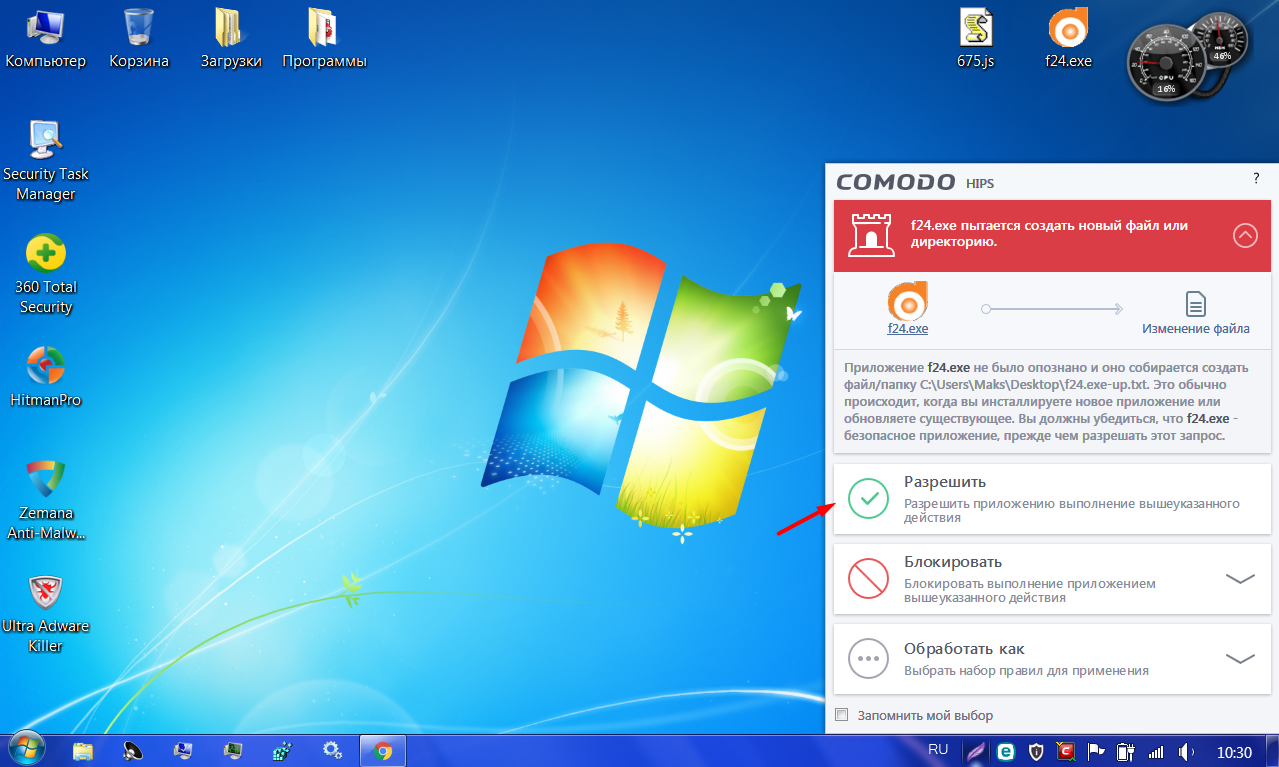Viewport: 1279px width, 767px height.
Task: Click the 10:30 taskbar clock
Action: point(1234,752)
